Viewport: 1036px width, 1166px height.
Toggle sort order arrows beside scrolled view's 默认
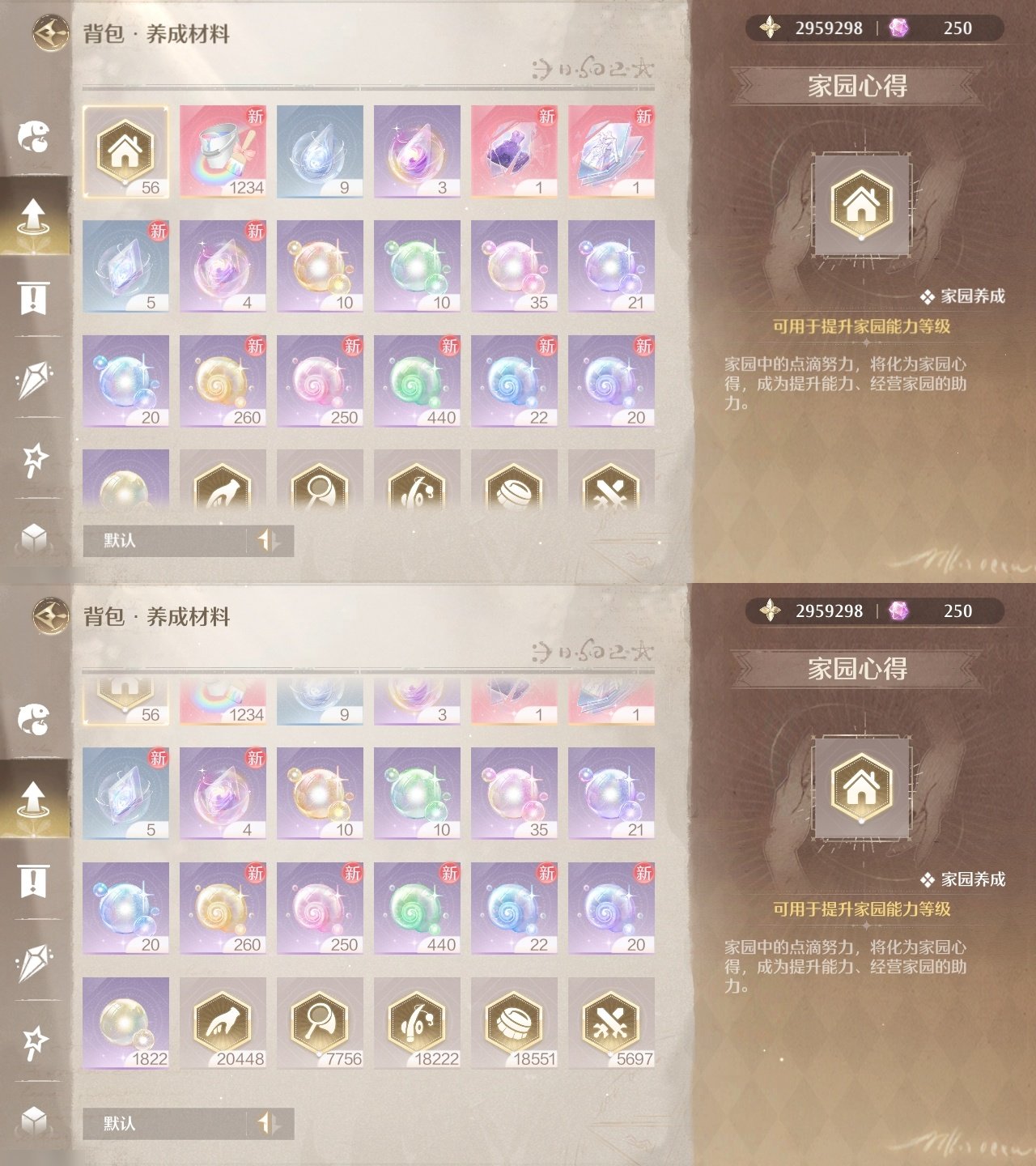coord(270,1123)
